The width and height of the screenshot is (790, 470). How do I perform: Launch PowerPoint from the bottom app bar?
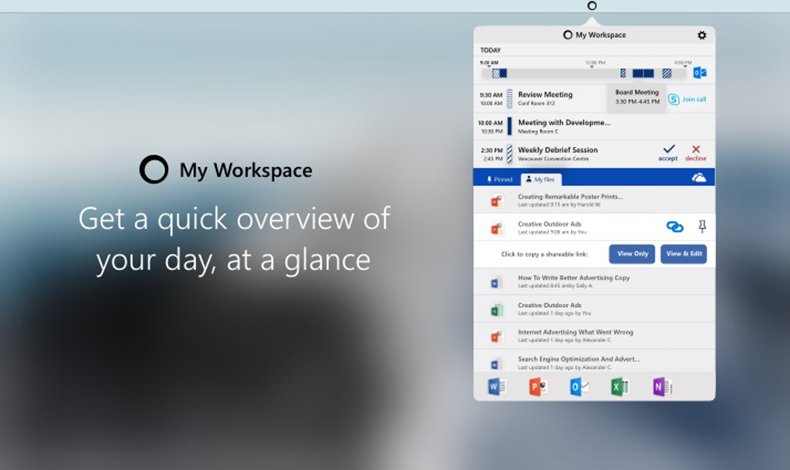(537, 387)
